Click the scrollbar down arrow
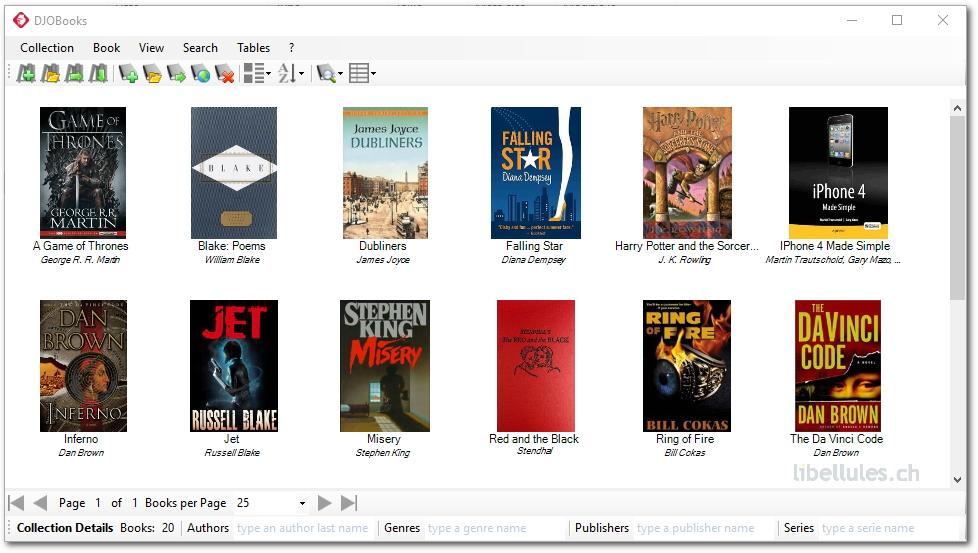Image resolution: width=978 pixels, height=553 pixels. [957, 479]
